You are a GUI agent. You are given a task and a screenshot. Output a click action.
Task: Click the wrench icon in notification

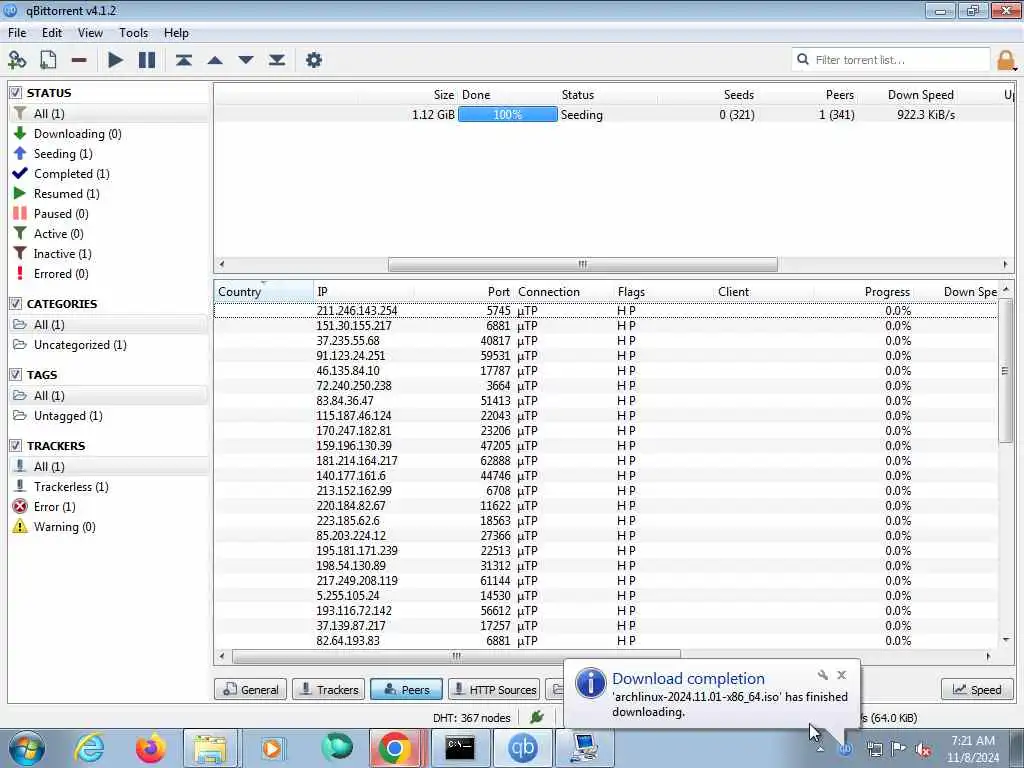click(x=823, y=675)
